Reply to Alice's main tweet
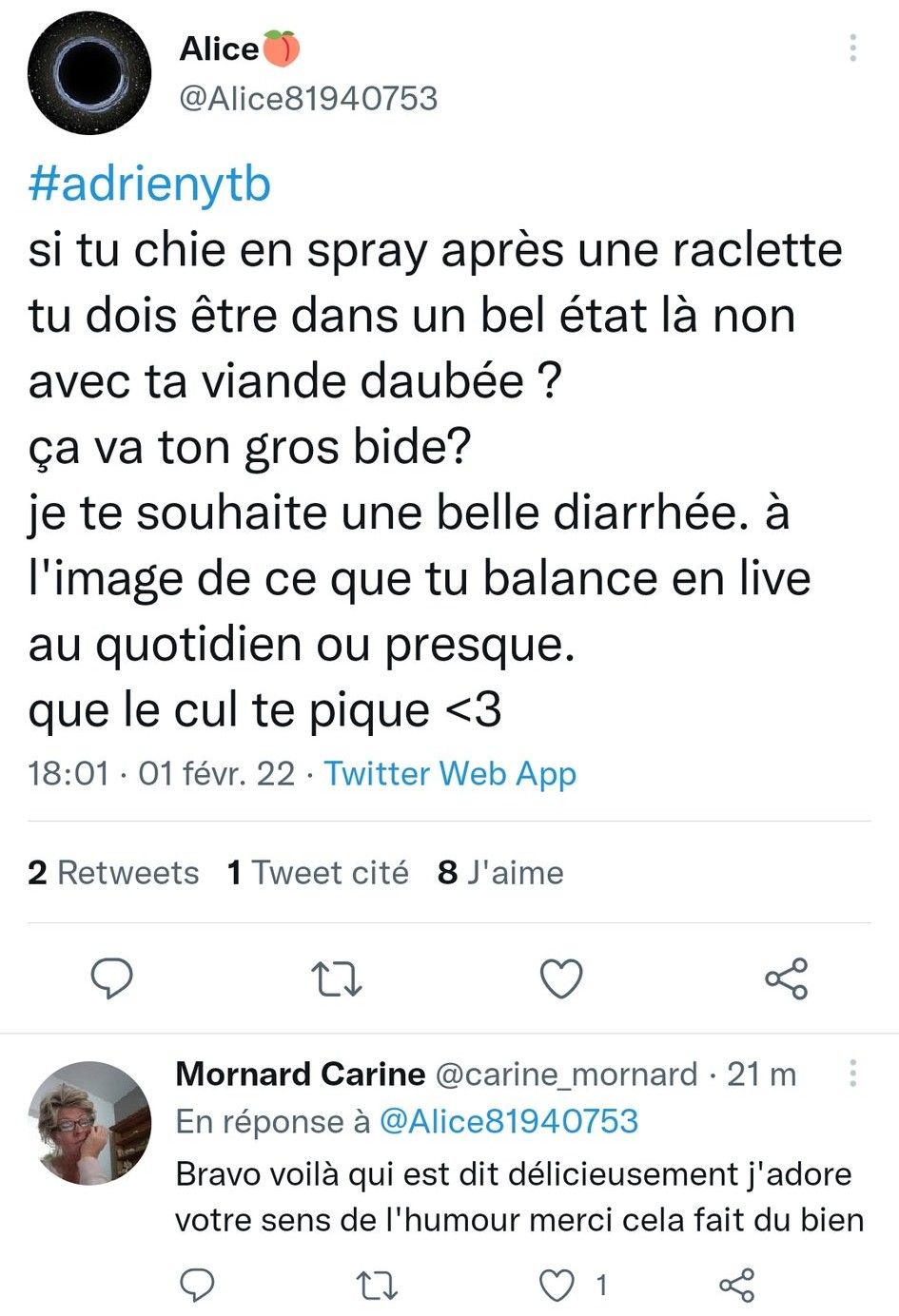This screenshot has width=899, height=1316. 111,978
